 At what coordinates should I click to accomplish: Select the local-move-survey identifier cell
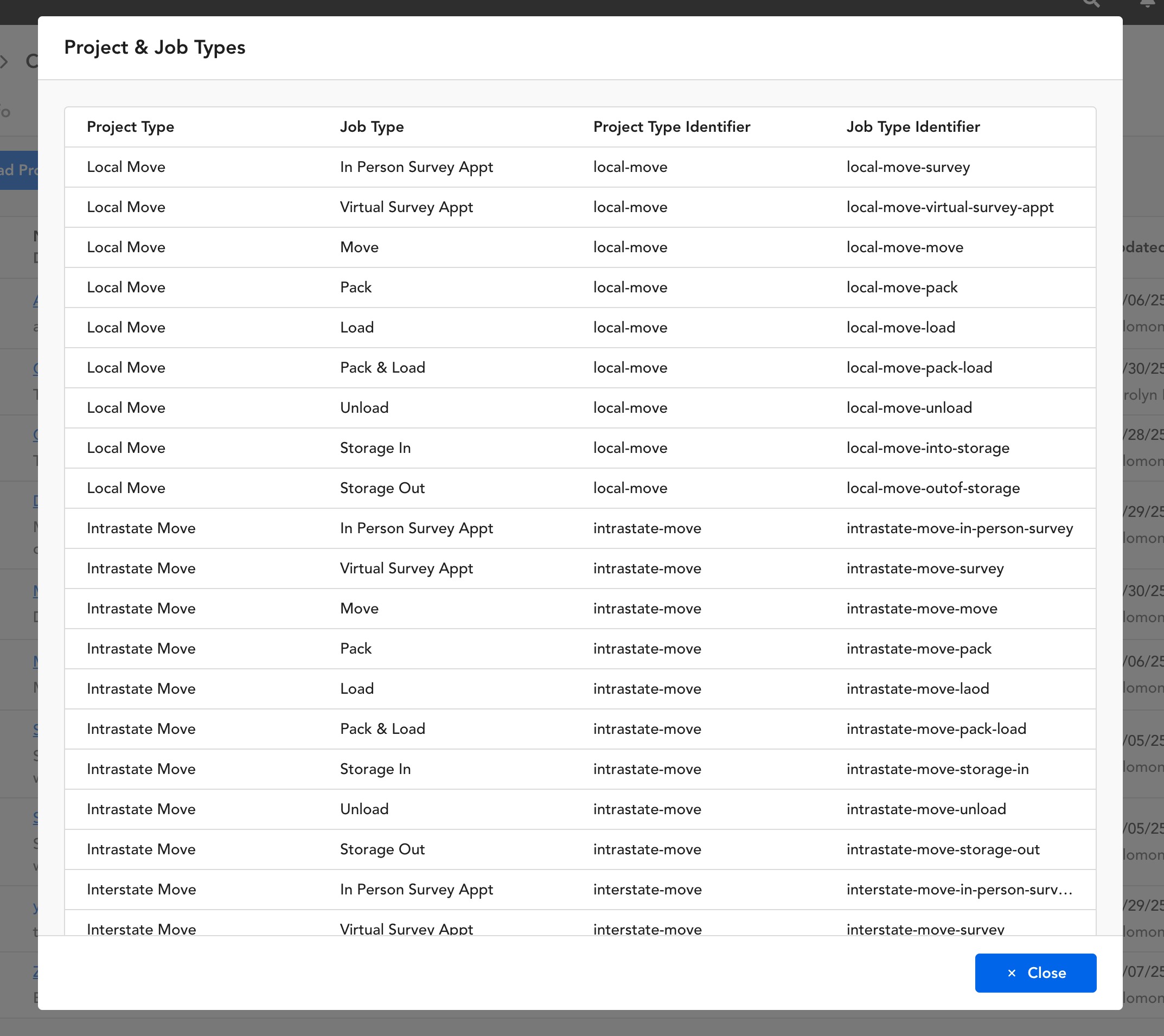(908, 167)
